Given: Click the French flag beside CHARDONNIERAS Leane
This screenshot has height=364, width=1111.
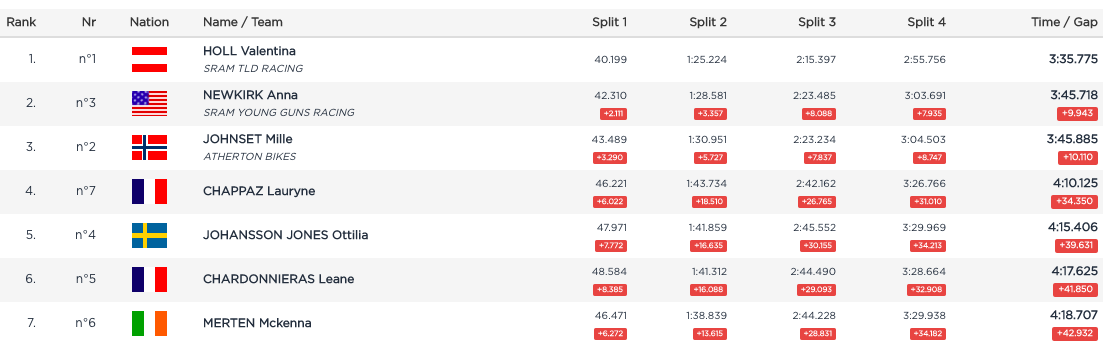Looking at the screenshot, I should pos(150,279).
